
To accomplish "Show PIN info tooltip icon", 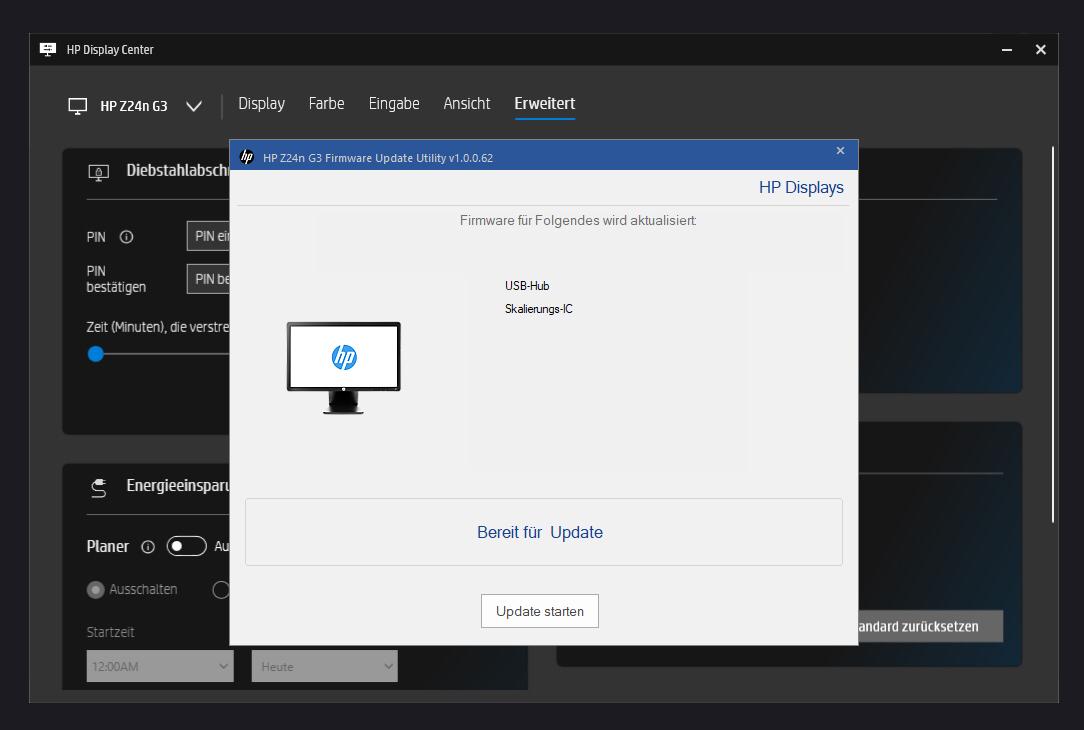I will point(127,237).
